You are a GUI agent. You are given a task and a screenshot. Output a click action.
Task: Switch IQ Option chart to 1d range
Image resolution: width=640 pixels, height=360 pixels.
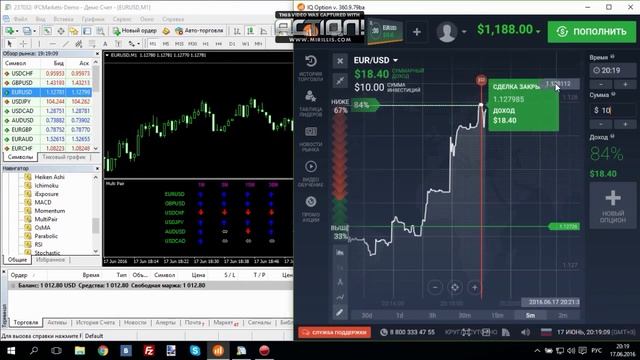click(400, 316)
